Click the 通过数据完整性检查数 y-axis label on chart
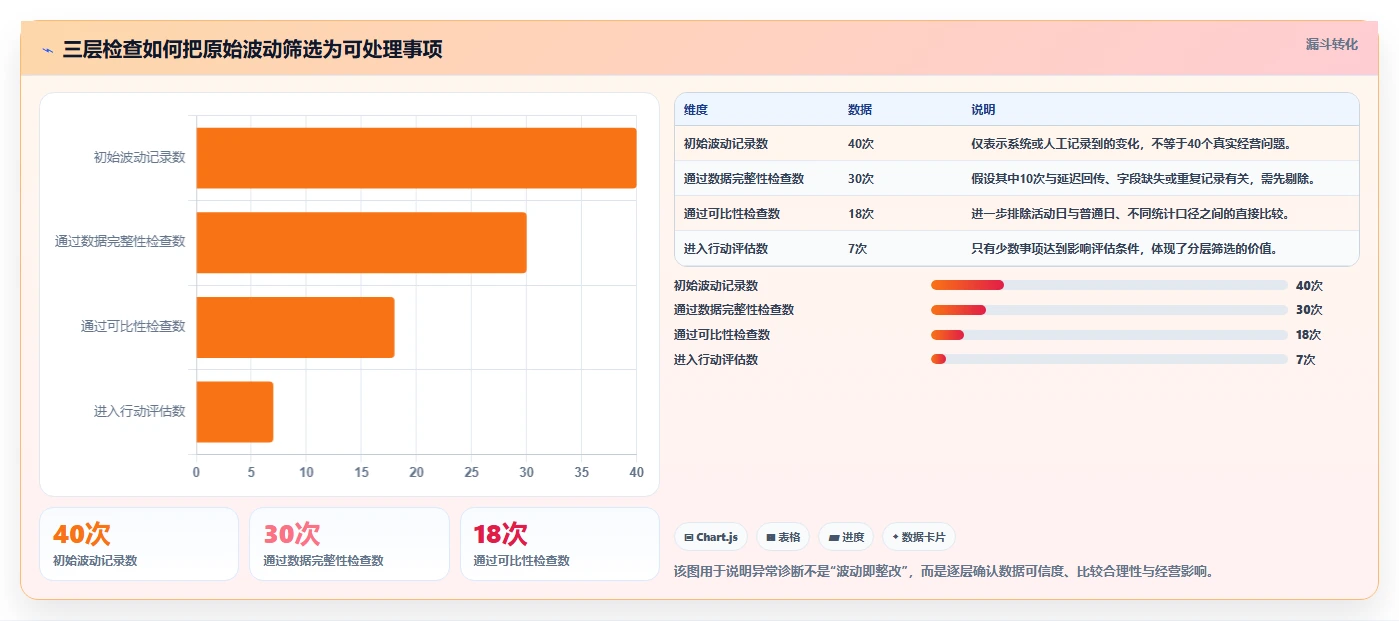This screenshot has height=621, width=1399. click(120, 242)
